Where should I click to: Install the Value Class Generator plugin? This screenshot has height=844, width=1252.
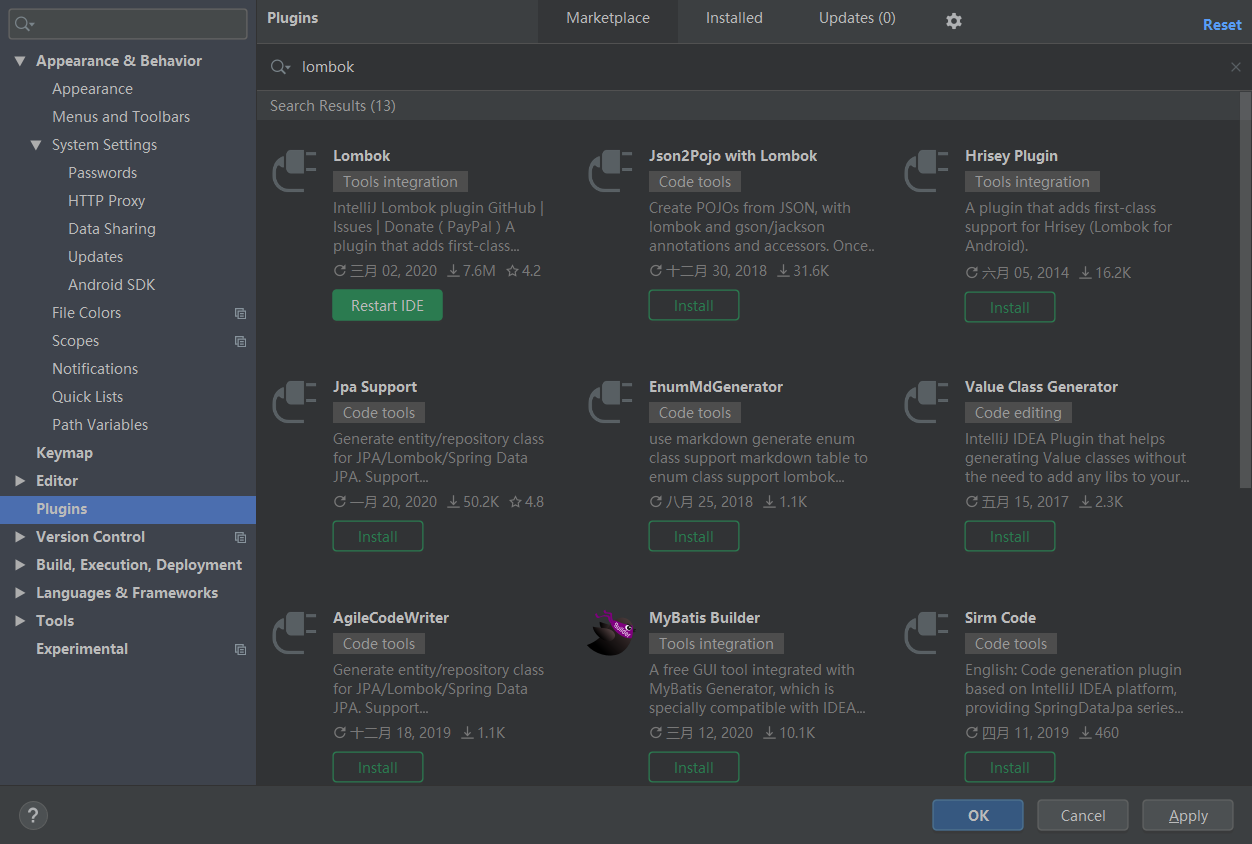tap(1010, 536)
